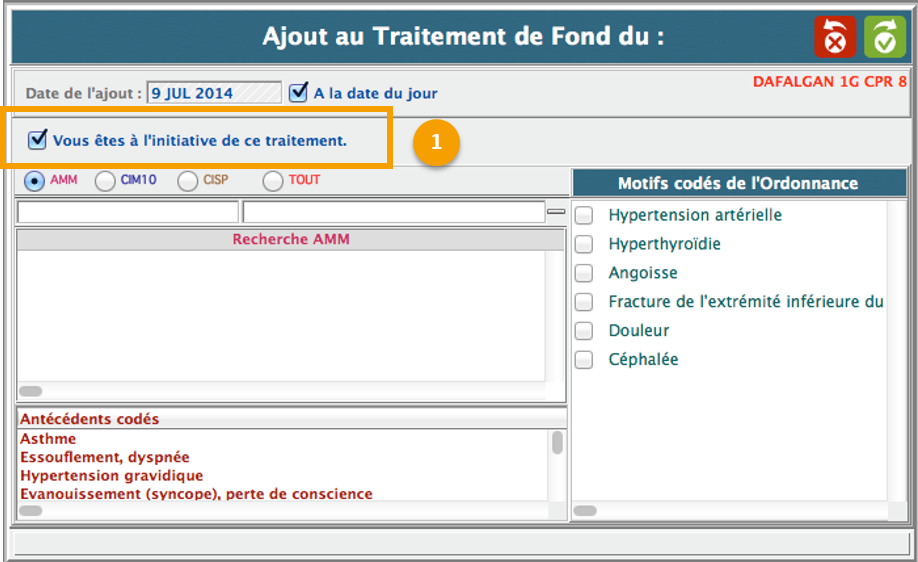
Task: Toggle 'Vous êtes à l'initiative de ce traitement'
Action: pyautogui.click(x=38, y=140)
